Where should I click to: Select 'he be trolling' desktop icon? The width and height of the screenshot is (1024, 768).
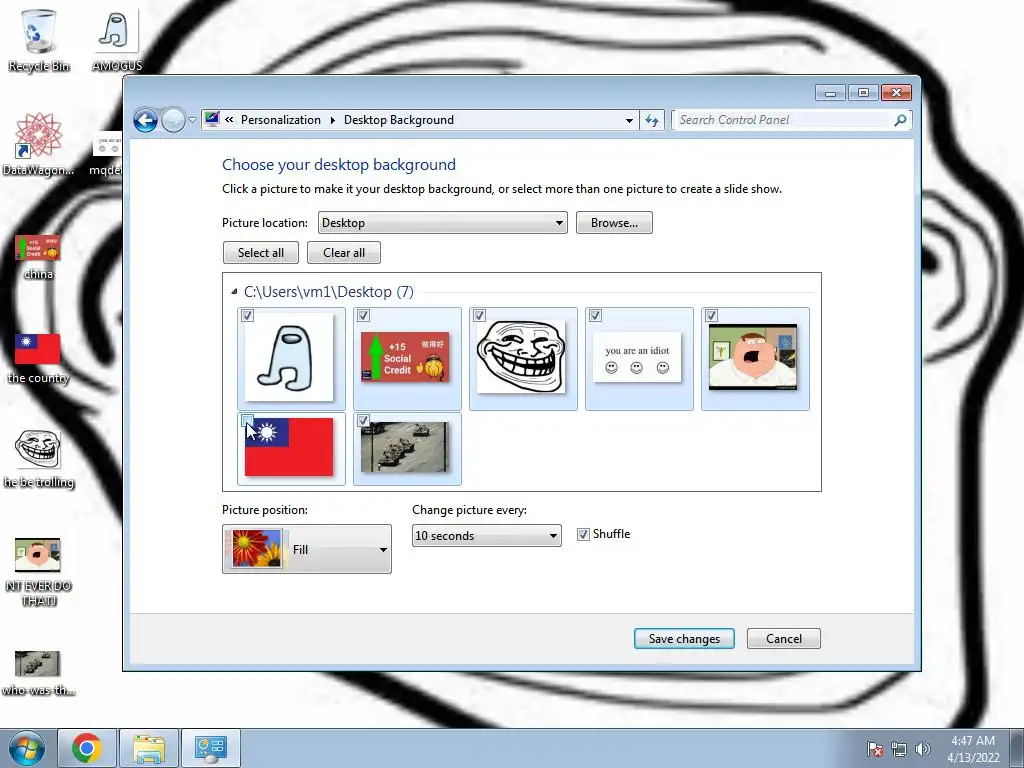tap(39, 459)
